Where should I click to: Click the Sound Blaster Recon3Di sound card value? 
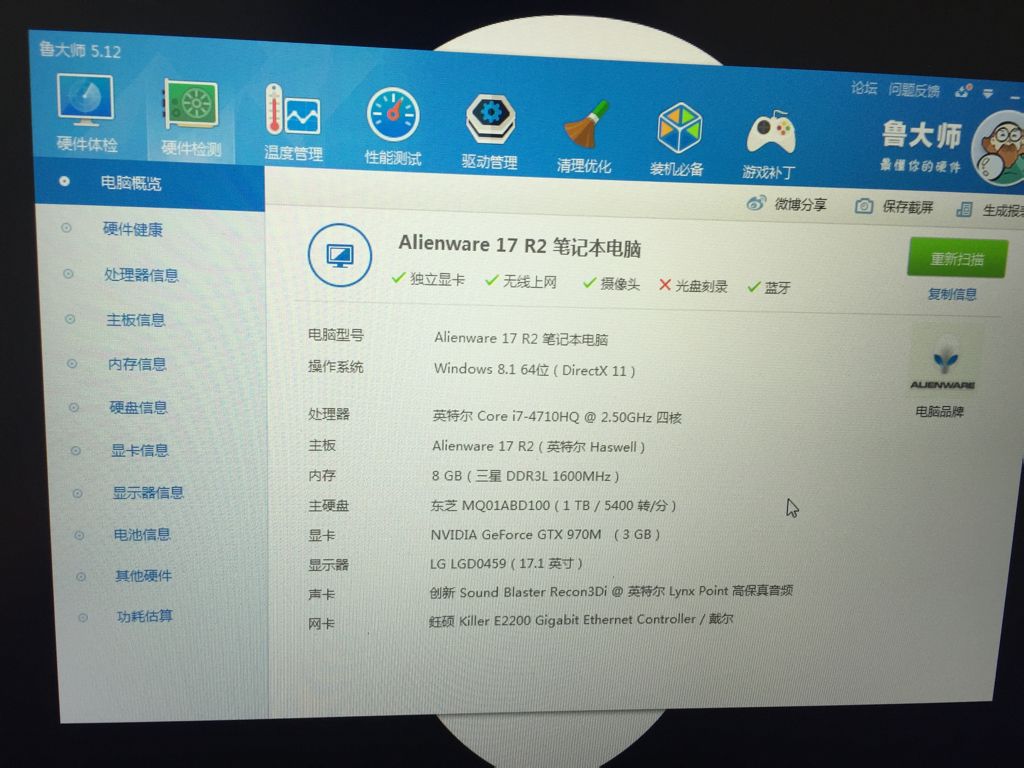611,591
